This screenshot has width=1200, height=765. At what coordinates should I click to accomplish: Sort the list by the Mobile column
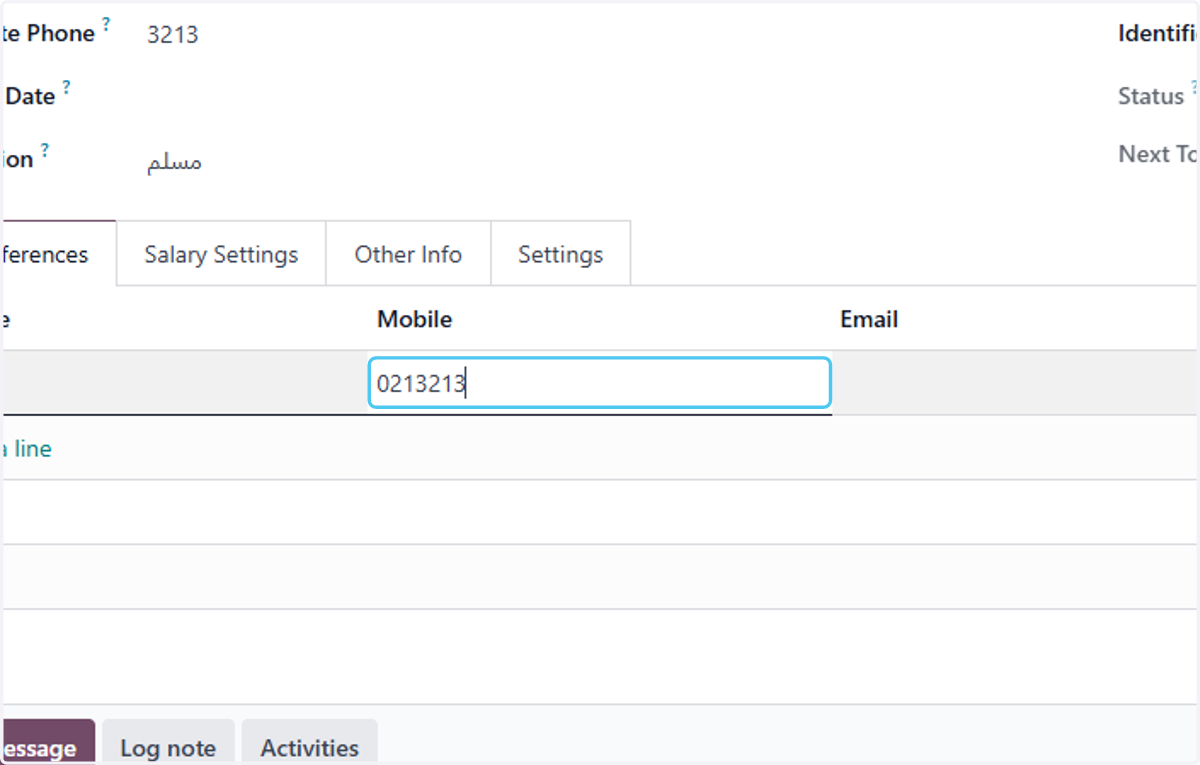(414, 319)
